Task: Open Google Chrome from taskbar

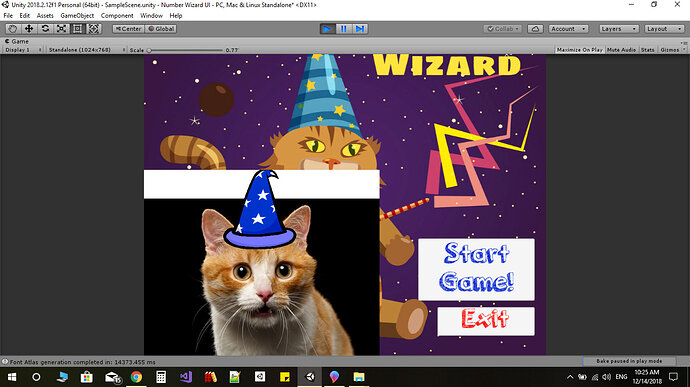Action: 136,377
